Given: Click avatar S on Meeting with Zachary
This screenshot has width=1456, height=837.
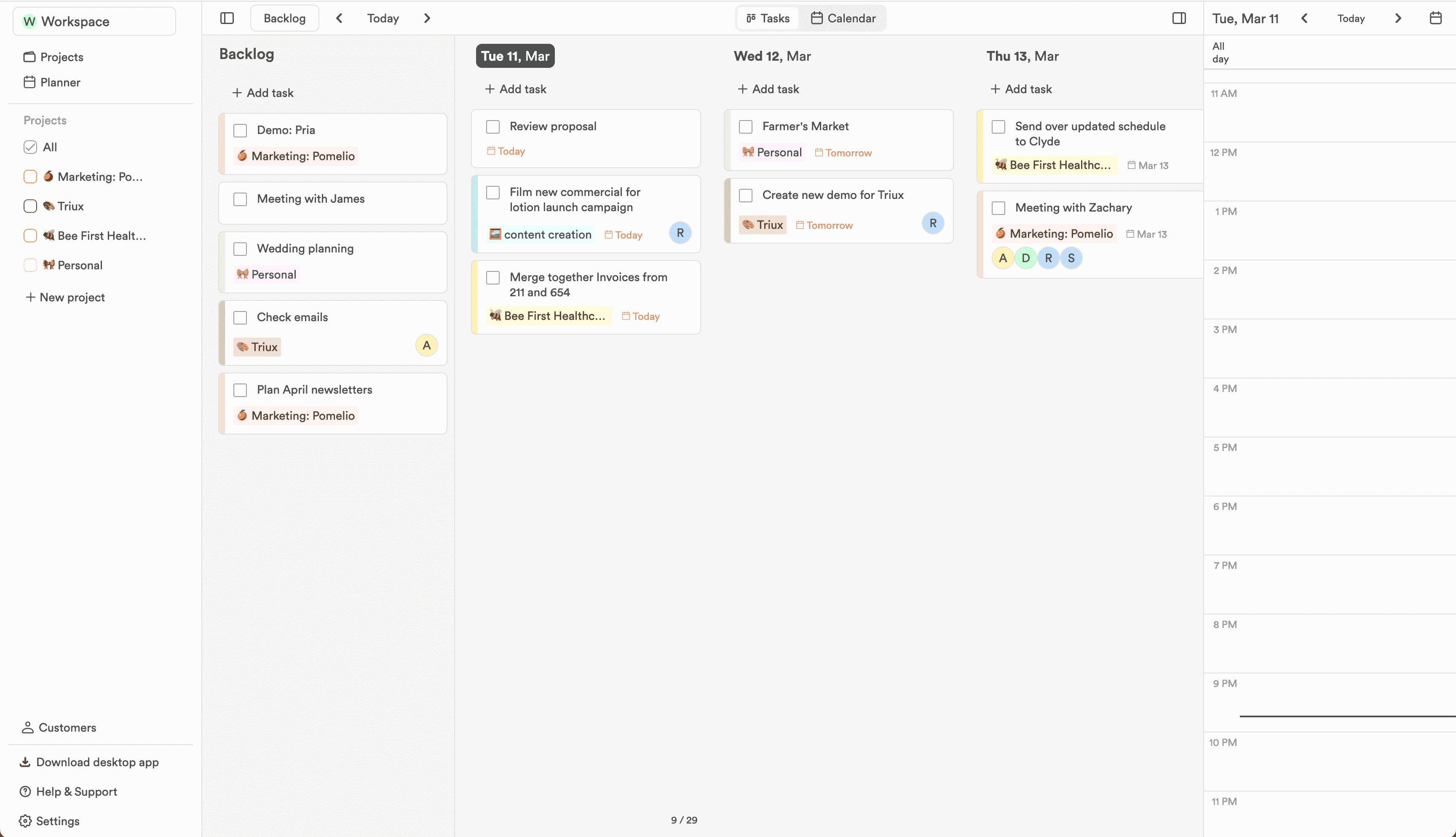Looking at the screenshot, I should 1071,258.
